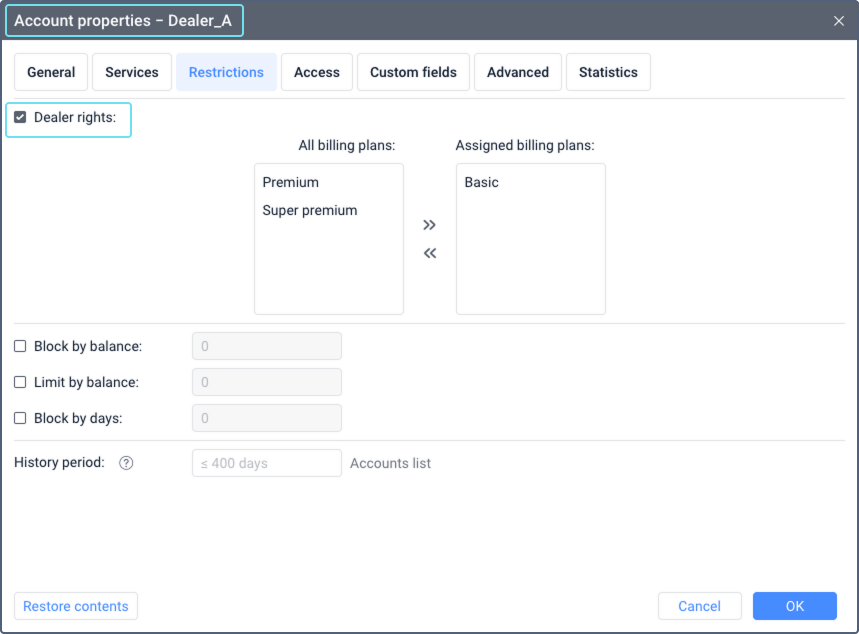
Task: Move selected plan right with double-arrow icon
Action: tap(429, 225)
